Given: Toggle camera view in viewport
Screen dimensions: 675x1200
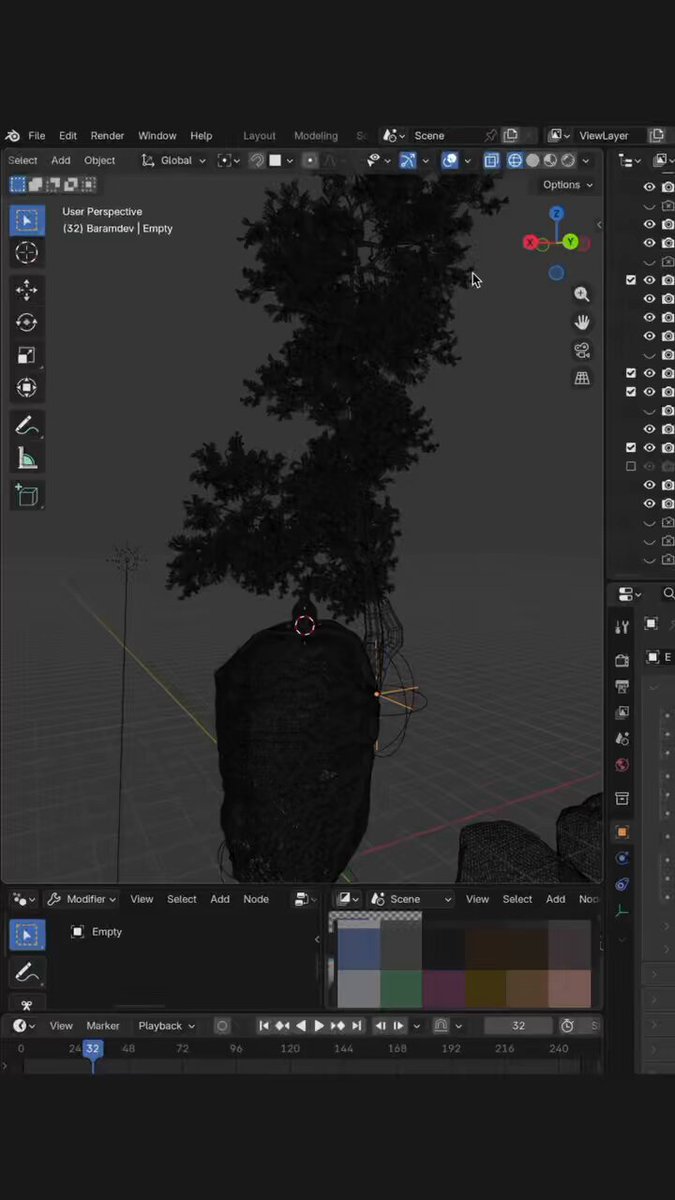Looking at the screenshot, I should click(582, 350).
